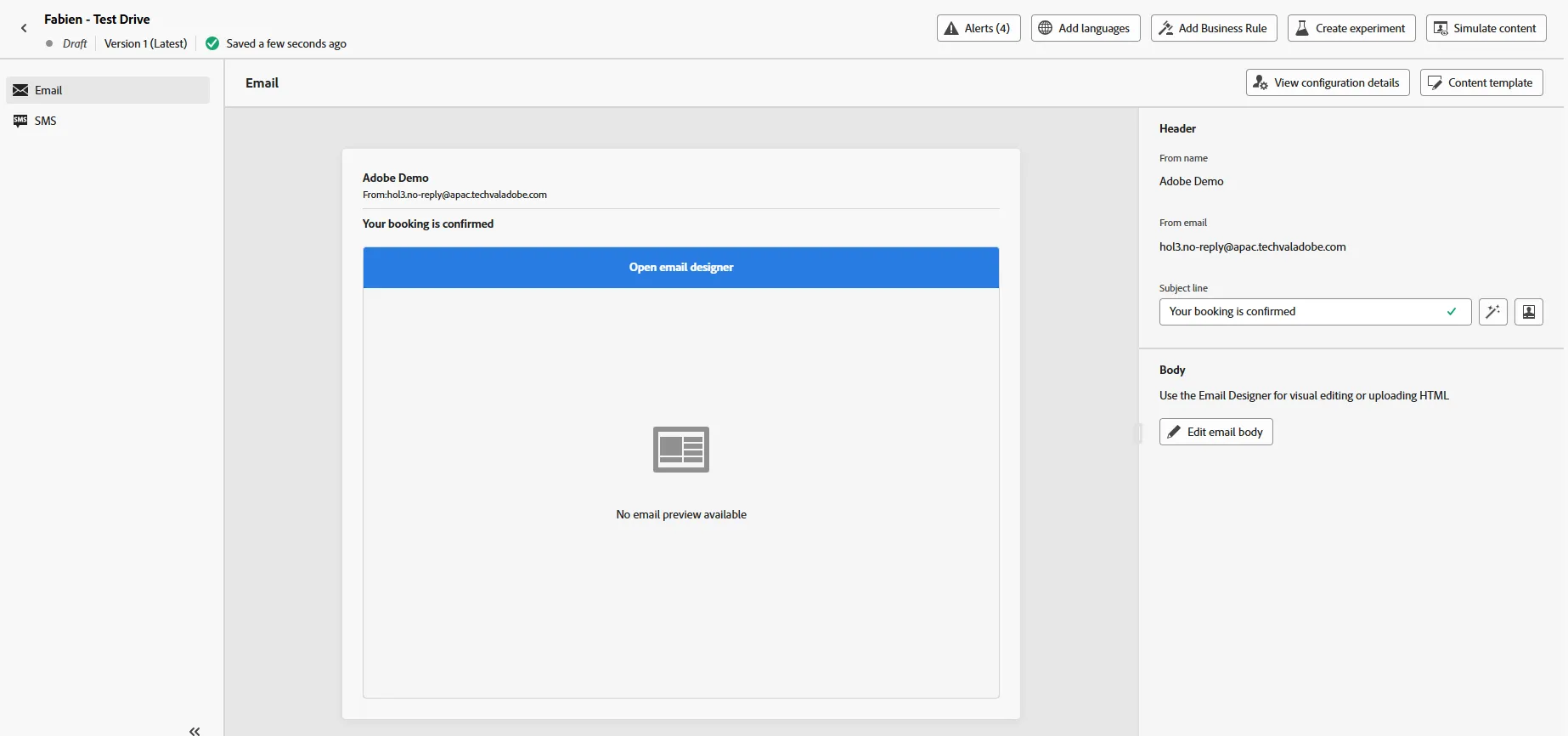1568x736 pixels.
Task: Select the Email channel in sidebar
Action: pos(108,90)
